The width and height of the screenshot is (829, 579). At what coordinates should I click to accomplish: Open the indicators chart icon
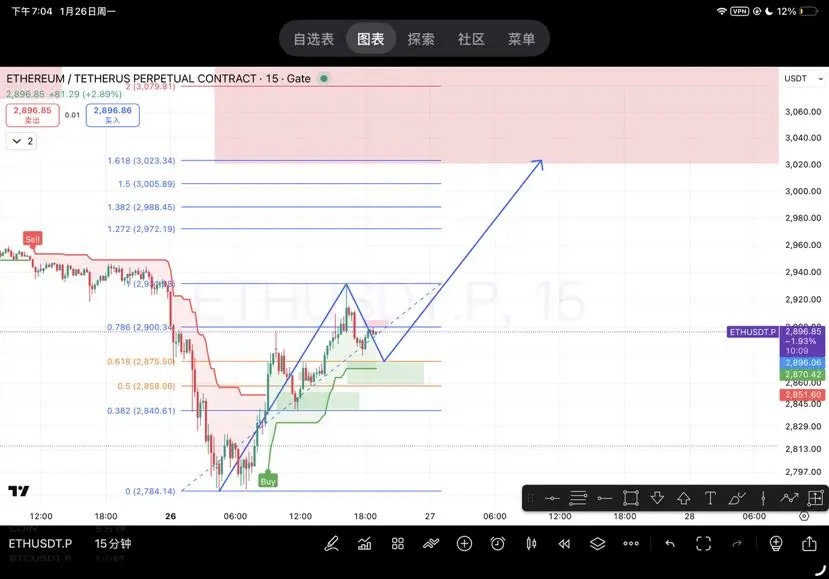(364, 544)
